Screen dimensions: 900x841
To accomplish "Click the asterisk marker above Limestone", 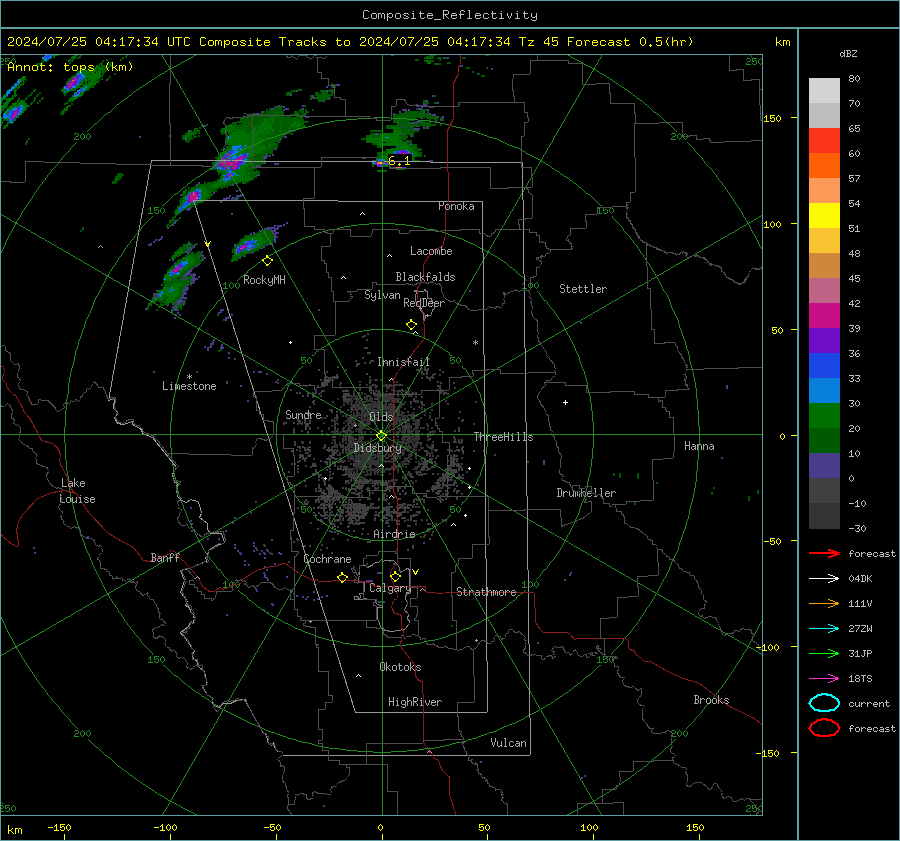I will (x=189, y=377).
